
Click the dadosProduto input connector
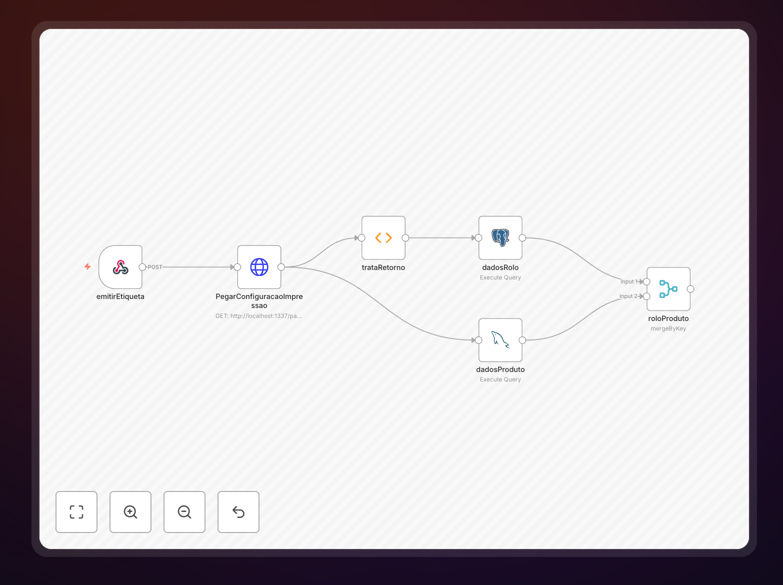pyautogui.click(x=478, y=340)
